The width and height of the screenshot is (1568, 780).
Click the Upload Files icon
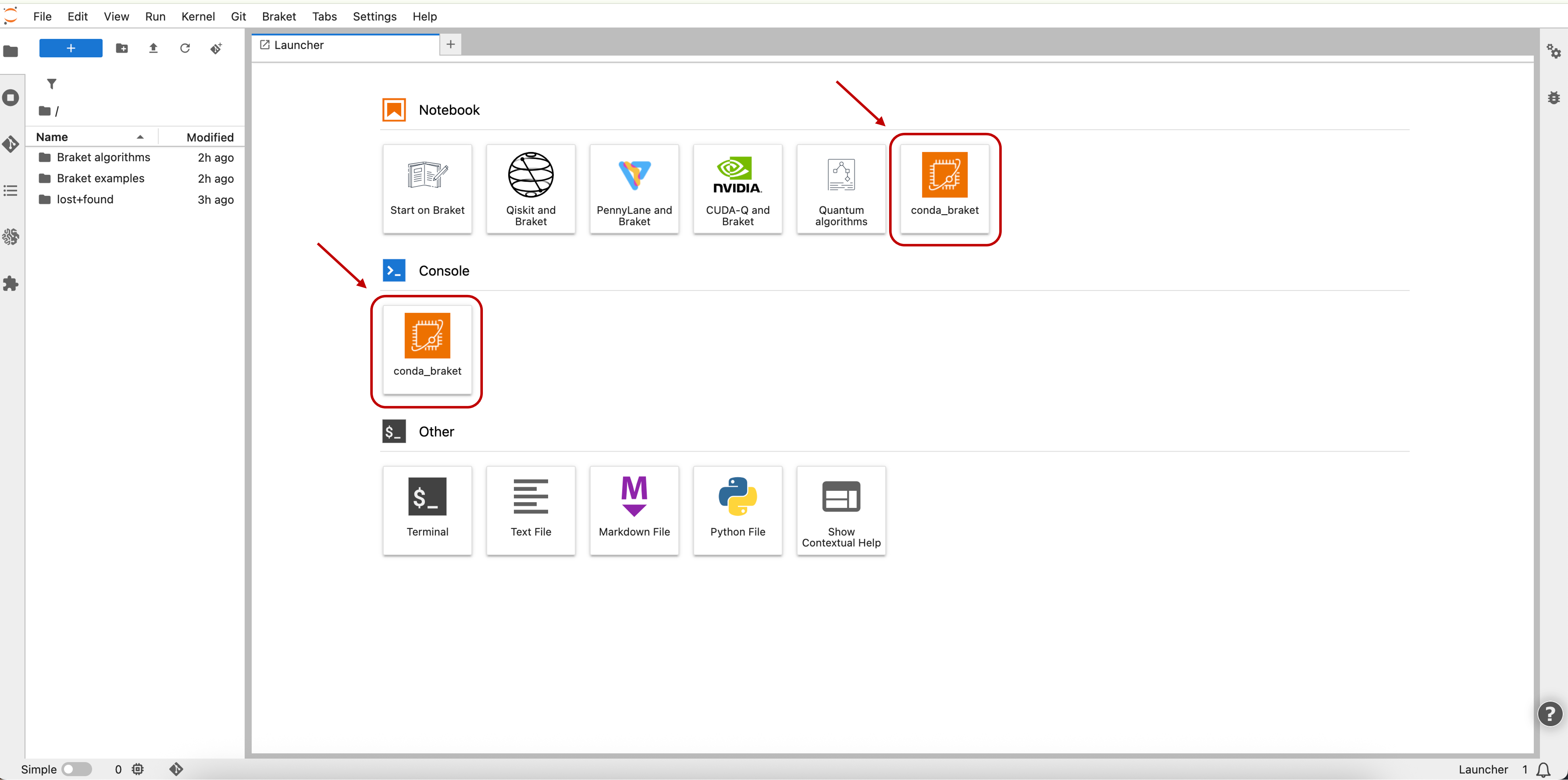tap(153, 48)
